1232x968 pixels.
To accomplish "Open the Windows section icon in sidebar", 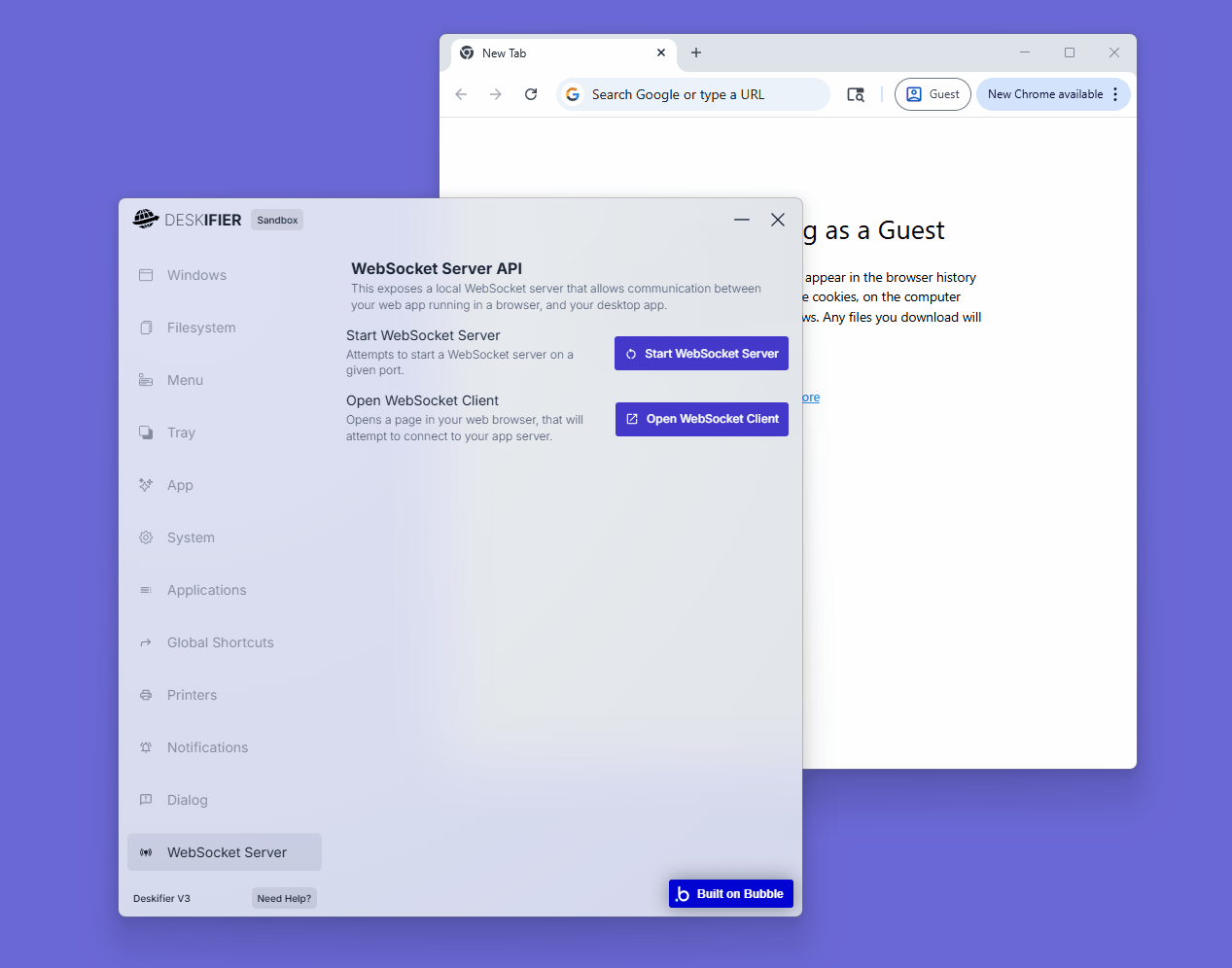I will click(146, 275).
